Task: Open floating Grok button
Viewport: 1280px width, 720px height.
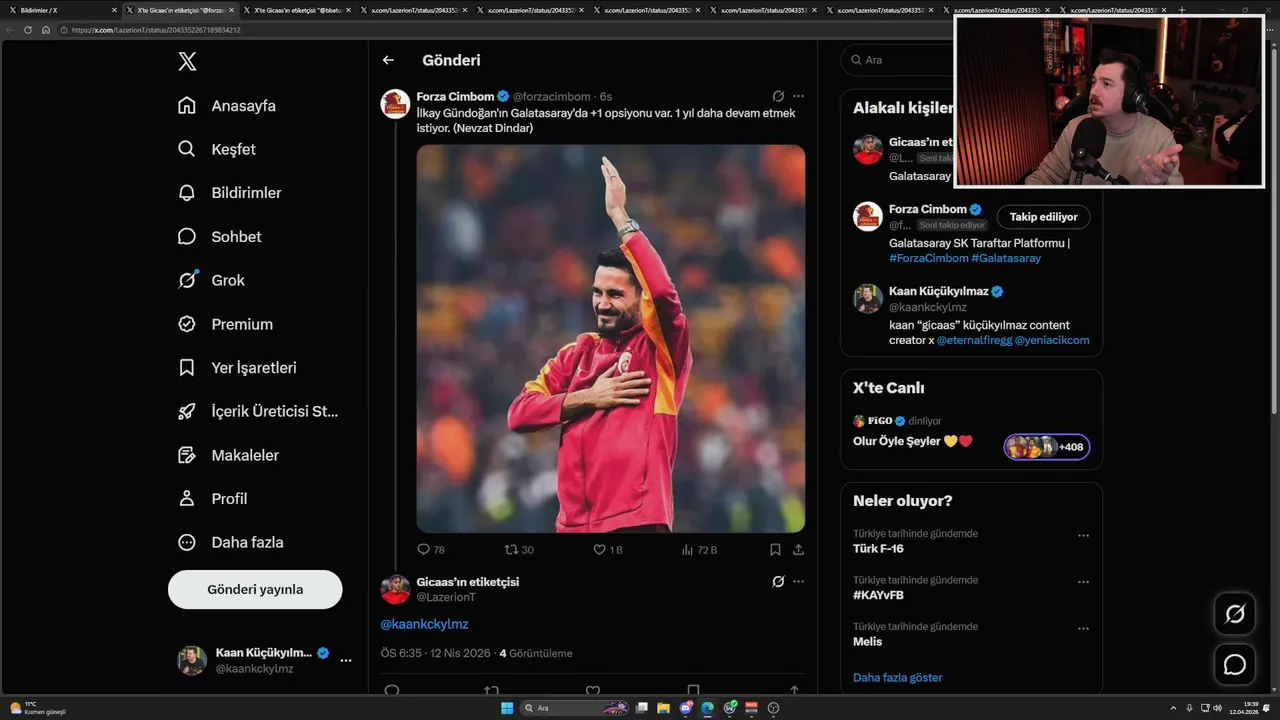Action: tap(1235, 614)
